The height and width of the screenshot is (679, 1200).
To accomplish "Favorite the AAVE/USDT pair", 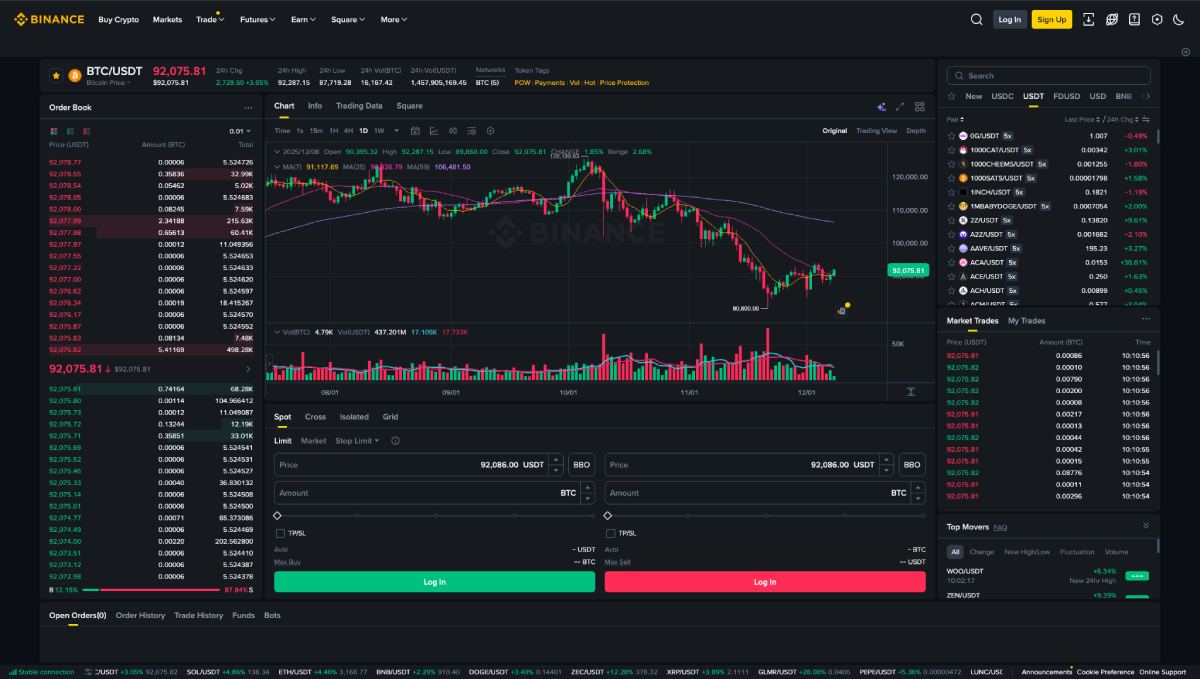I will [x=952, y=248].
